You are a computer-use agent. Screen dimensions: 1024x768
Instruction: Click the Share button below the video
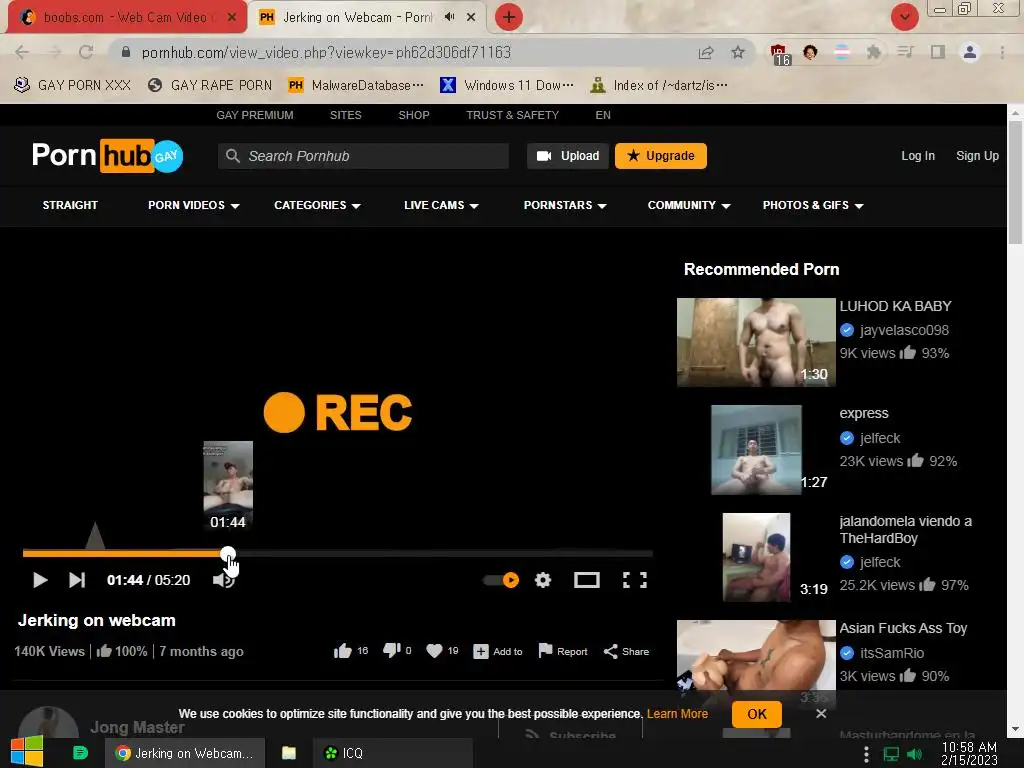(x=626, y=651)
